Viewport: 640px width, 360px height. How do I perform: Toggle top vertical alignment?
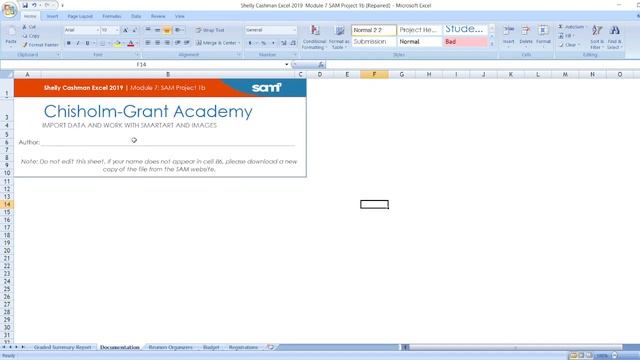coord(148,30)
